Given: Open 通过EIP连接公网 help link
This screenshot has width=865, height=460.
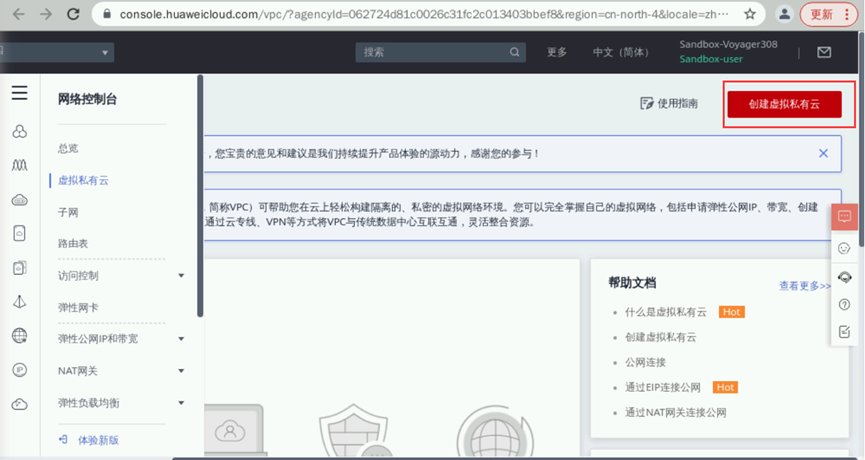Looking at the screenshot, I should [x=663, y=387].
